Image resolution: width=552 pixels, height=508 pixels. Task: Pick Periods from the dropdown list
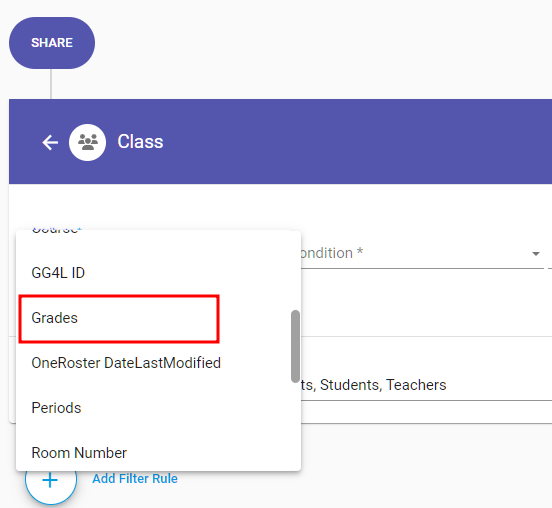(158, 408)
